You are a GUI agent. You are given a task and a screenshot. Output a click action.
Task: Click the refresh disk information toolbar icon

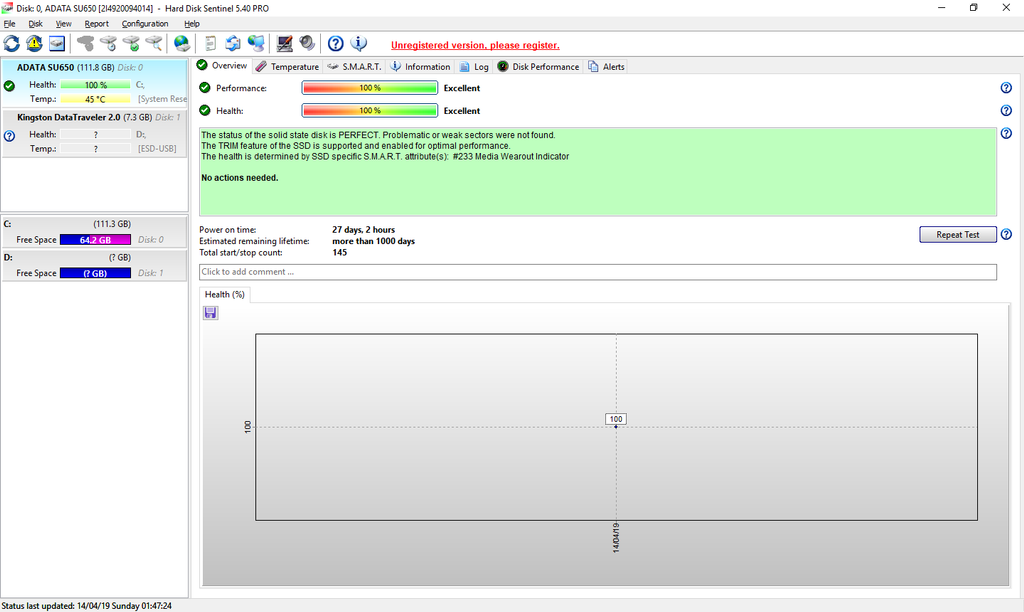[12, 43]
